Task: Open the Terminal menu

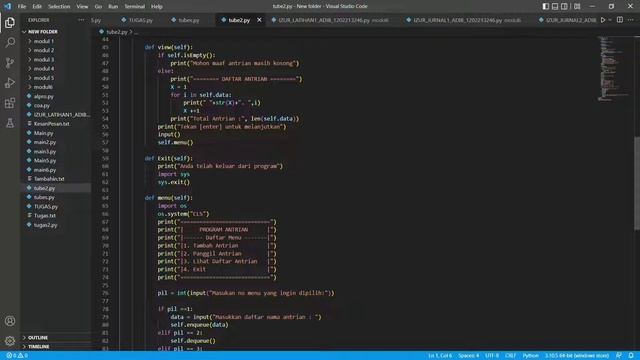Action: pyautogui.click(x=134, y=7)
